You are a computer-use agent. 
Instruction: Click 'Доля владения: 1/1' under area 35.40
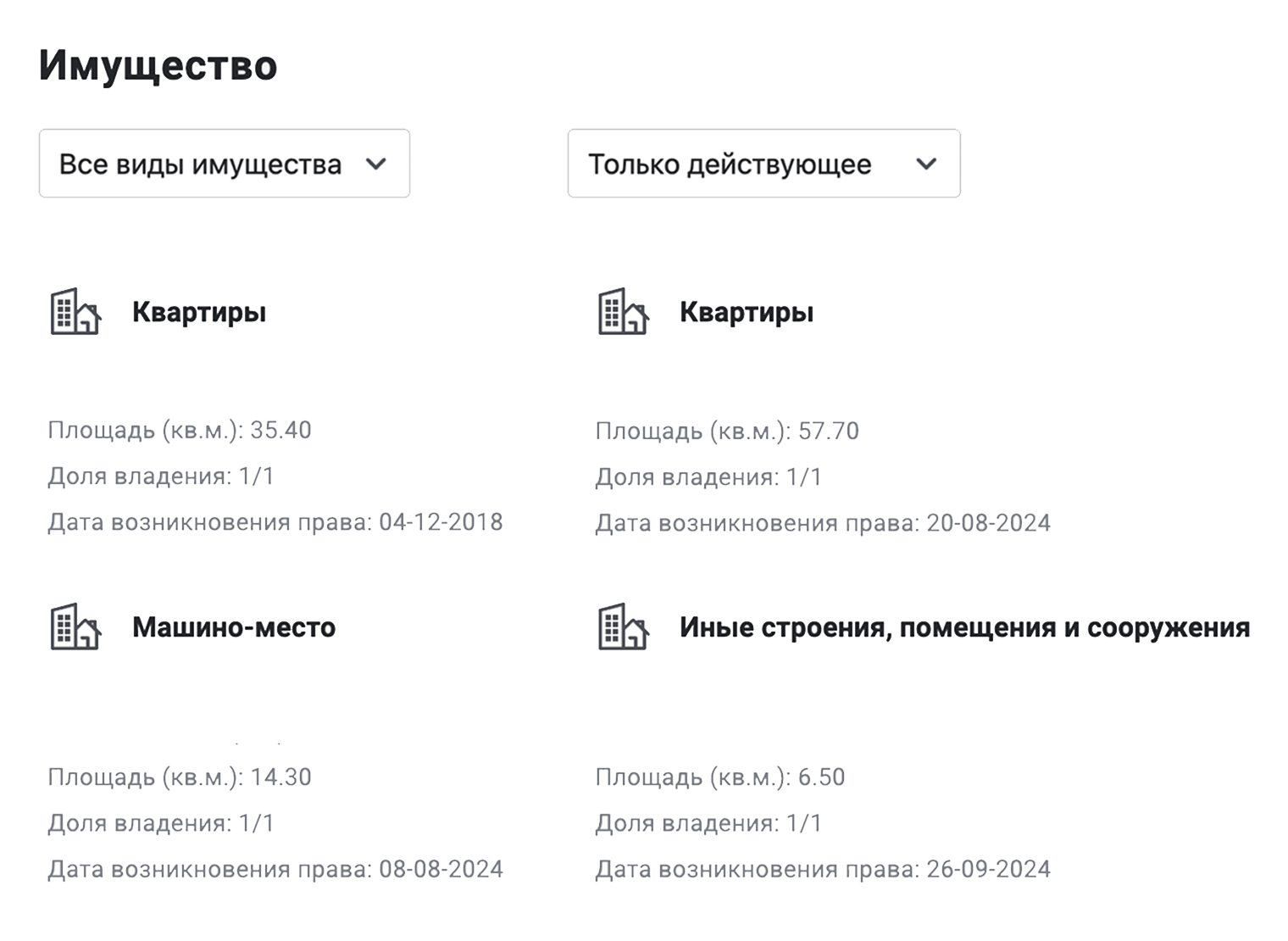(x=161, y=476)
